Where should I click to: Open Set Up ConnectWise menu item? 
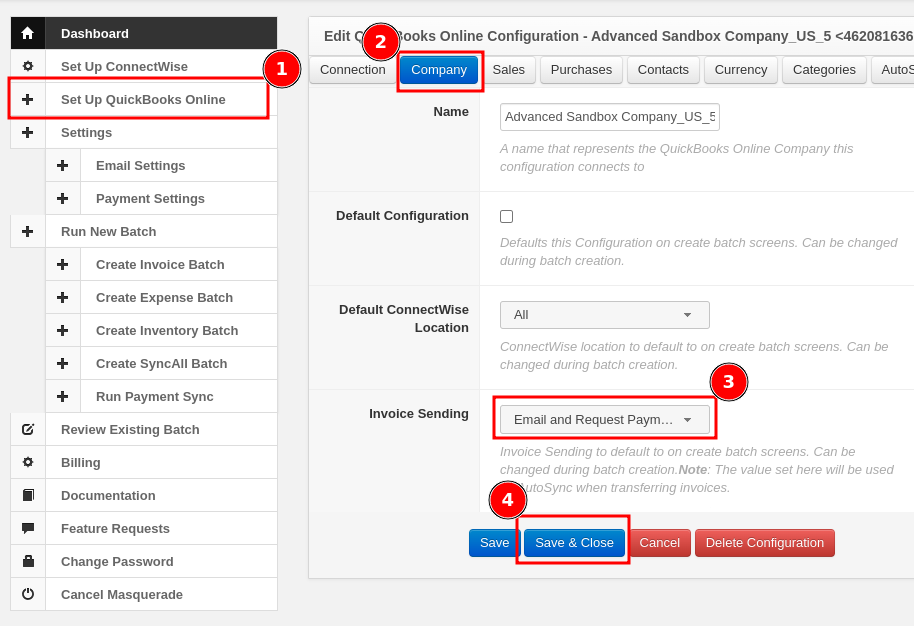(161, 66)
